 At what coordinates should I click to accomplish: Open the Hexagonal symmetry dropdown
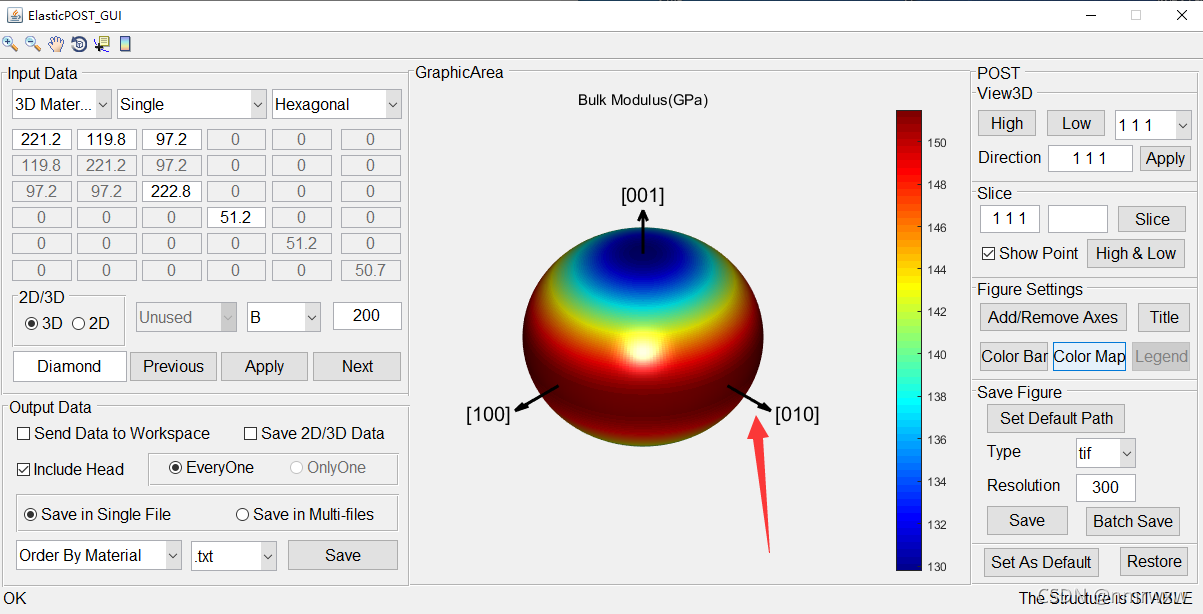[x=336, y=104]
